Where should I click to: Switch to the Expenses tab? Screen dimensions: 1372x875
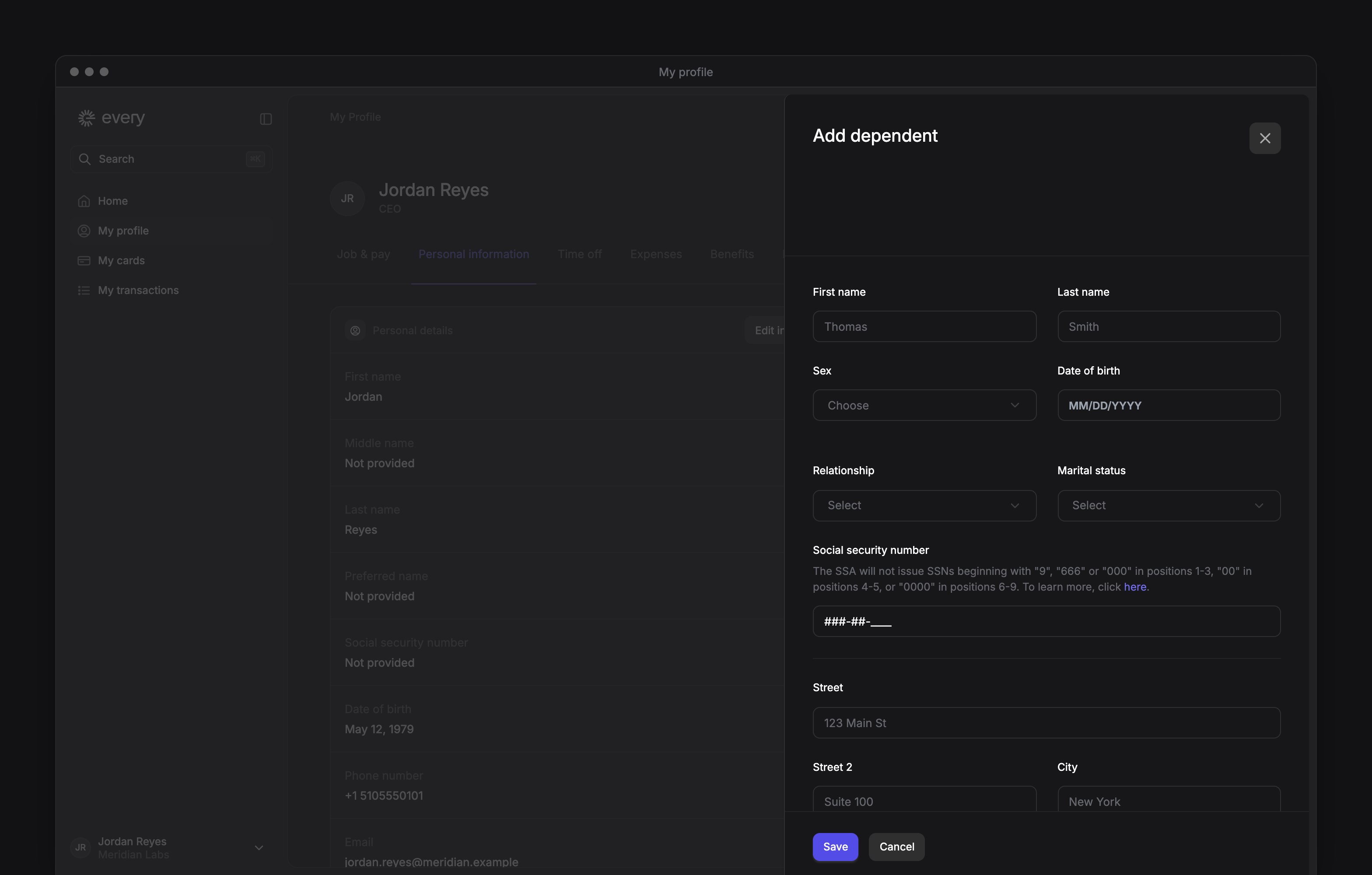(x=656, y=254)
